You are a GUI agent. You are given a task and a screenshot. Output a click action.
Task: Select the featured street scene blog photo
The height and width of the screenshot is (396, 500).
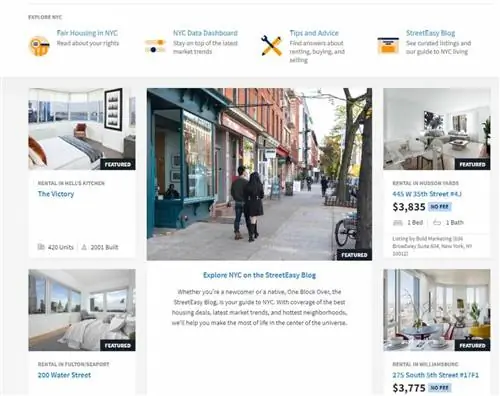tap(259, 174)
